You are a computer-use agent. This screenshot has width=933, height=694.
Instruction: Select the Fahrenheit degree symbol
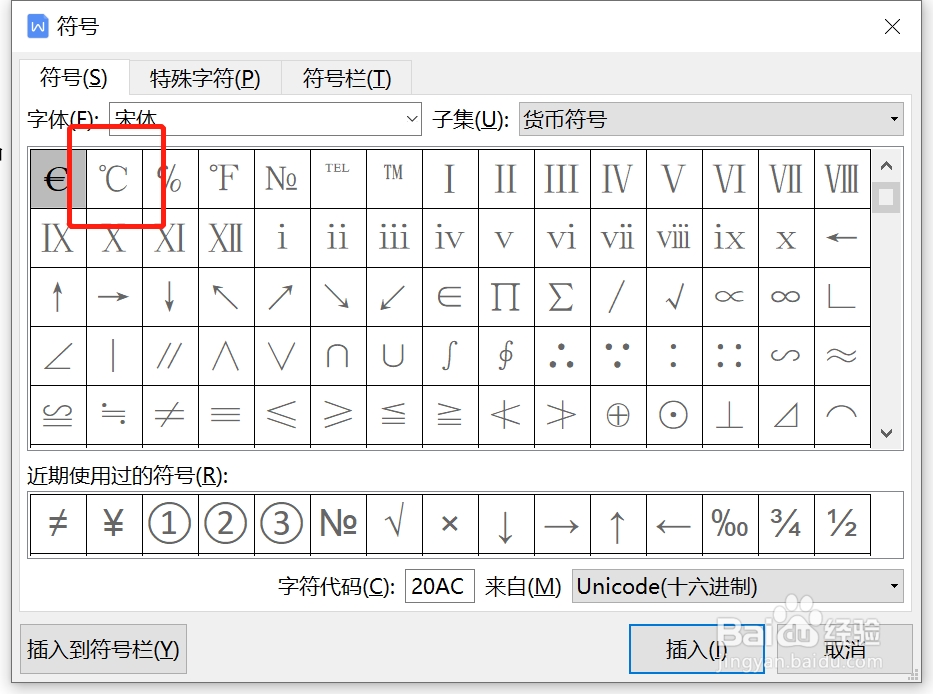(x=225, y=179)
